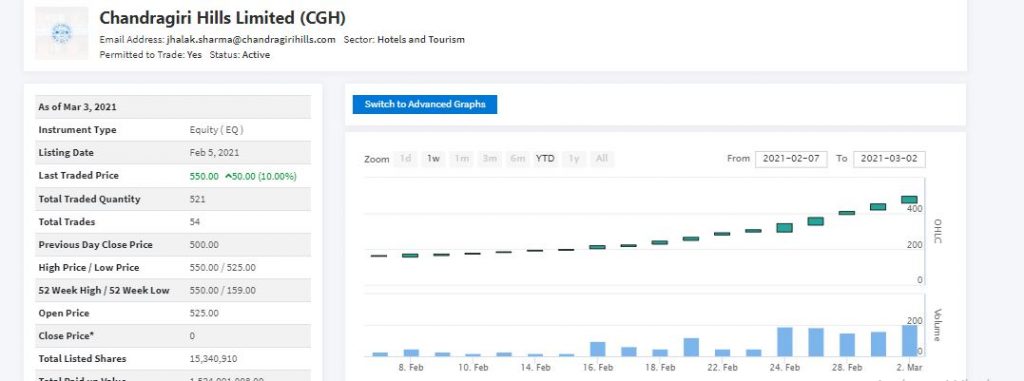Screen dimensions: 1024x381
Task: Select the candlestick near 24 Feb
Action: point(784,227)
